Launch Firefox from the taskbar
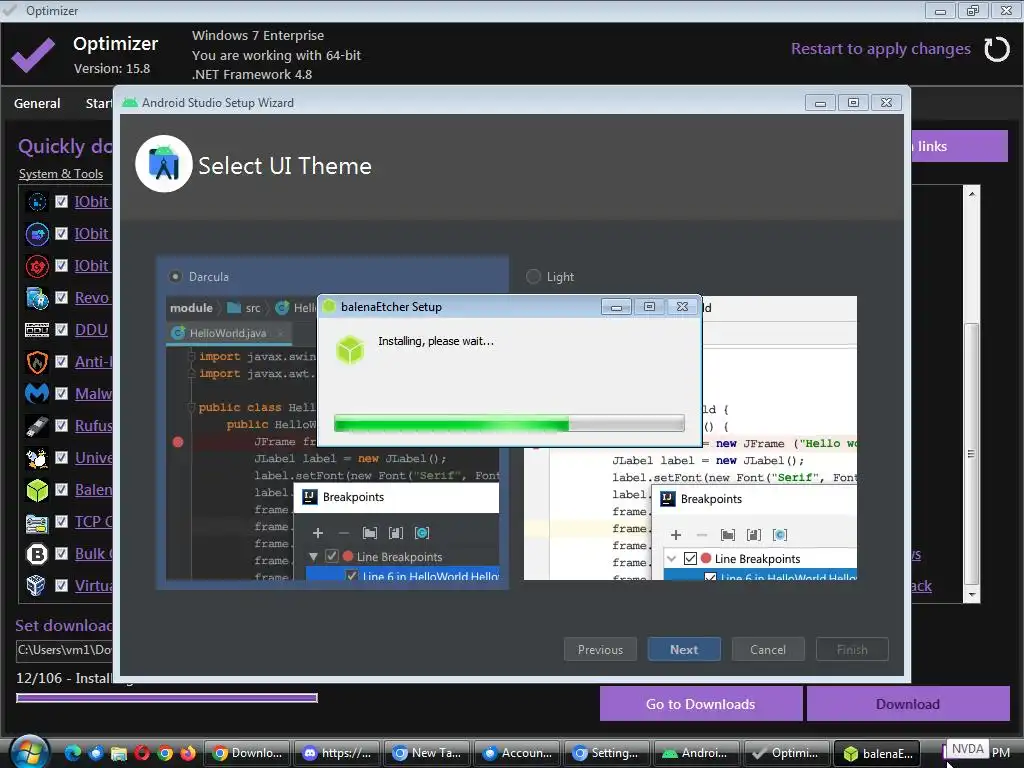 [189, 753]
